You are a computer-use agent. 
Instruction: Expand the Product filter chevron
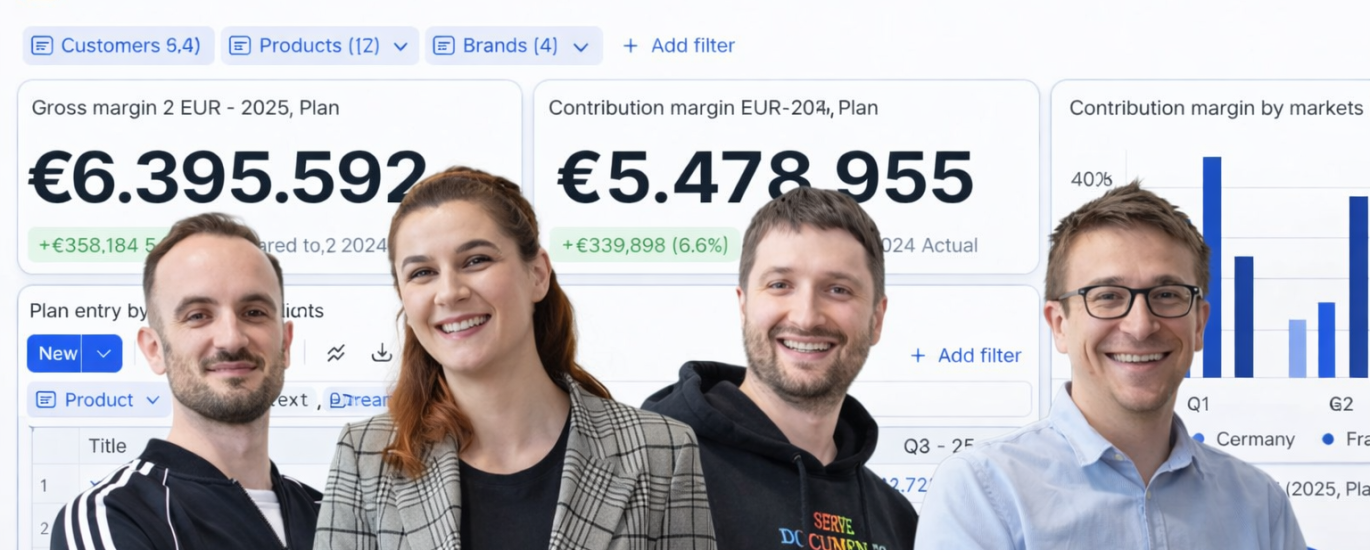click(153, 400)
